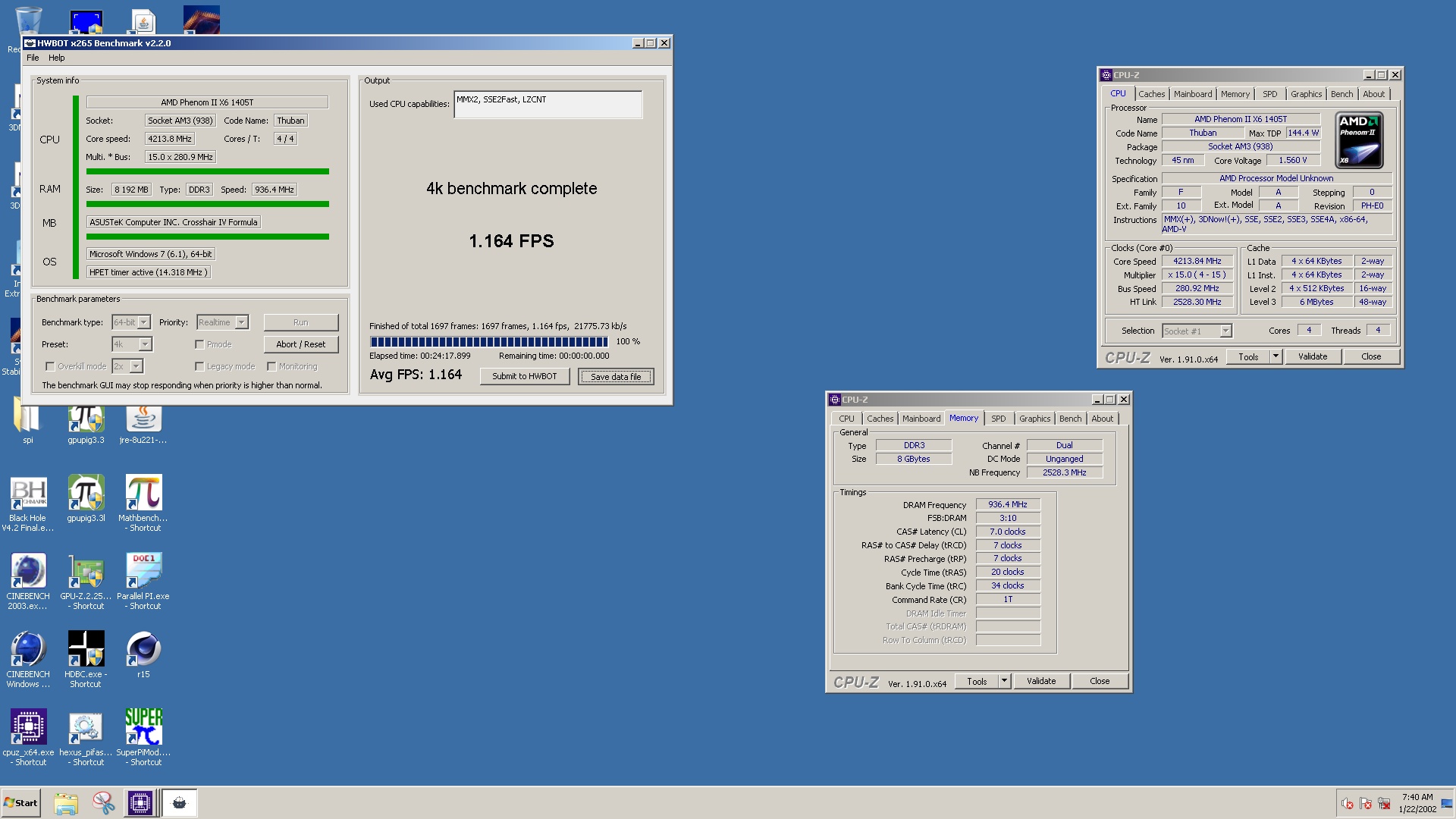
Task: Switch to SPD tab in upper CPU-Z
Action: pyautogui.click(x=1270, y=94)
